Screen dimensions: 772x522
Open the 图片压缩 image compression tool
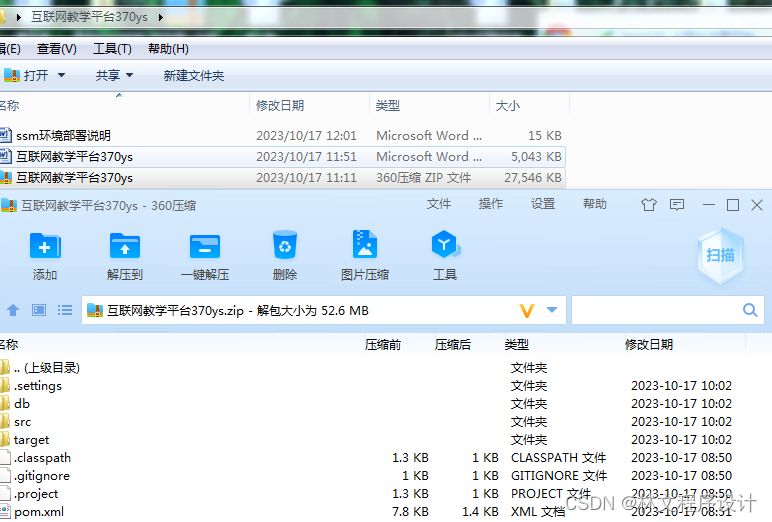(x=365, y=246)
